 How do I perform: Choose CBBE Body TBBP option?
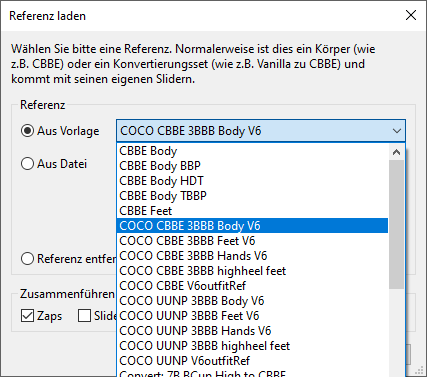click(x=252, y=196)
